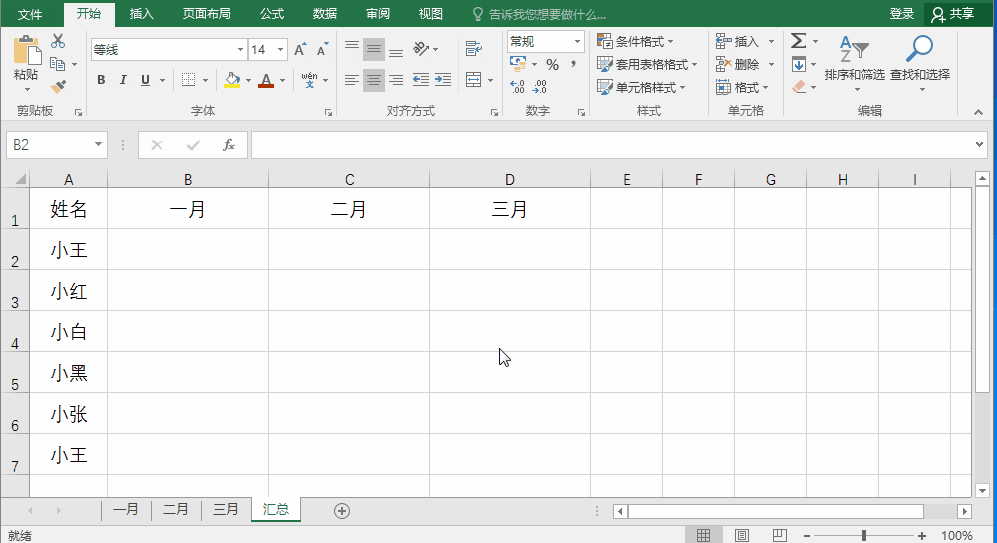Expand the formula bar chevron
This screenshot has height=543, width=997.
click(x=979, y=144)
